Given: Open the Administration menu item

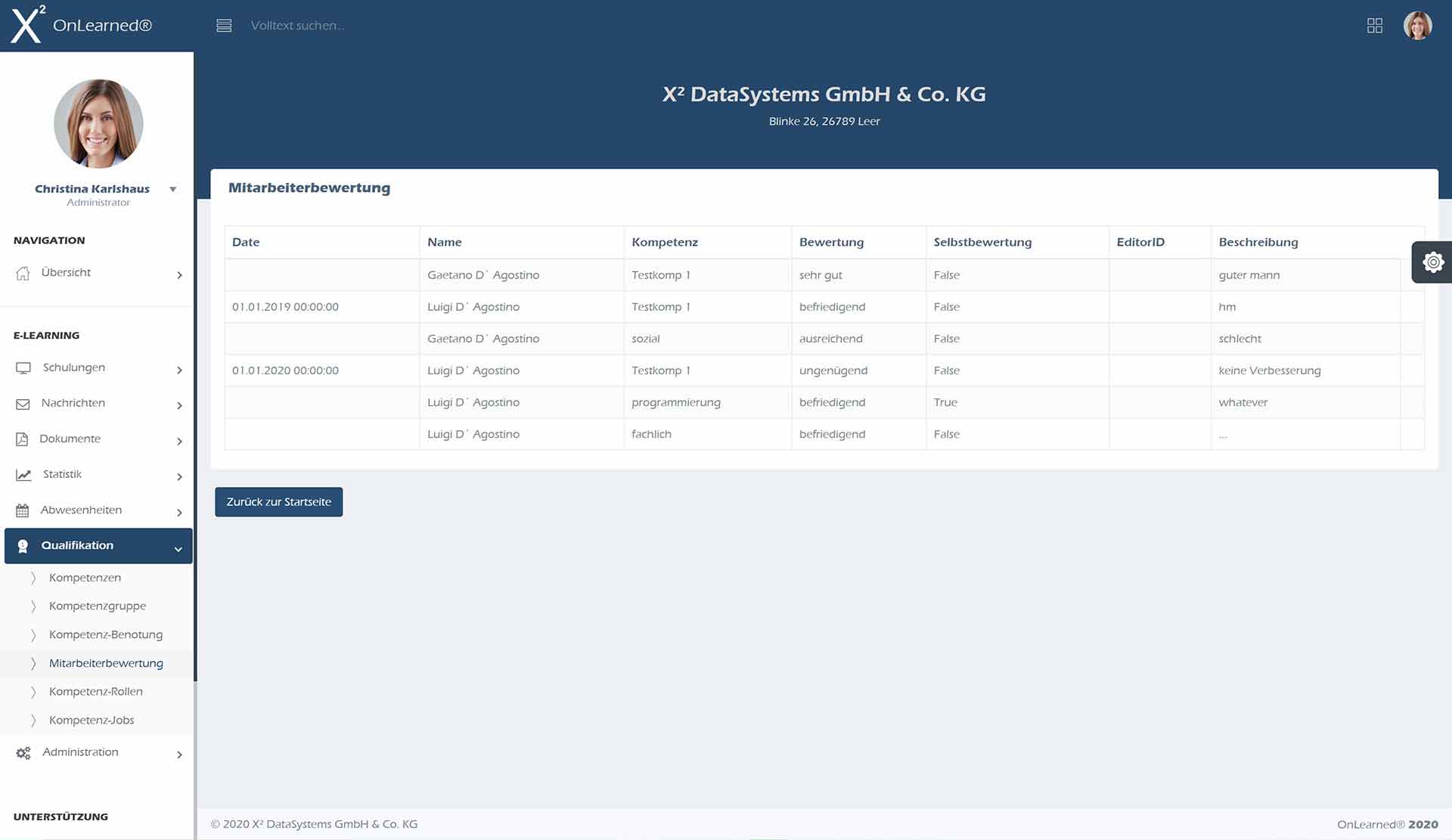Looking at the screenshot, I should (x=98, y=753).
